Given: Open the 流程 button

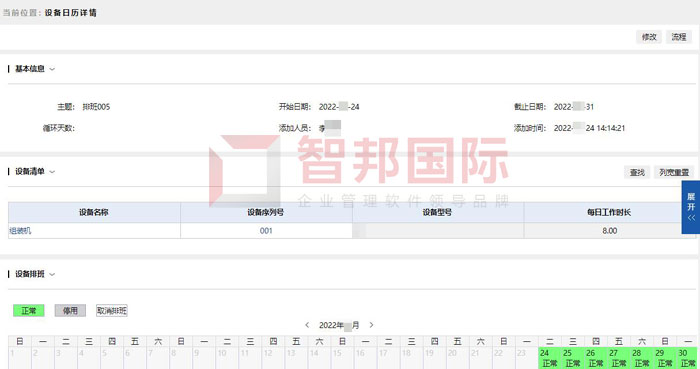Looking at the screenshot, I should pos(679,37).
